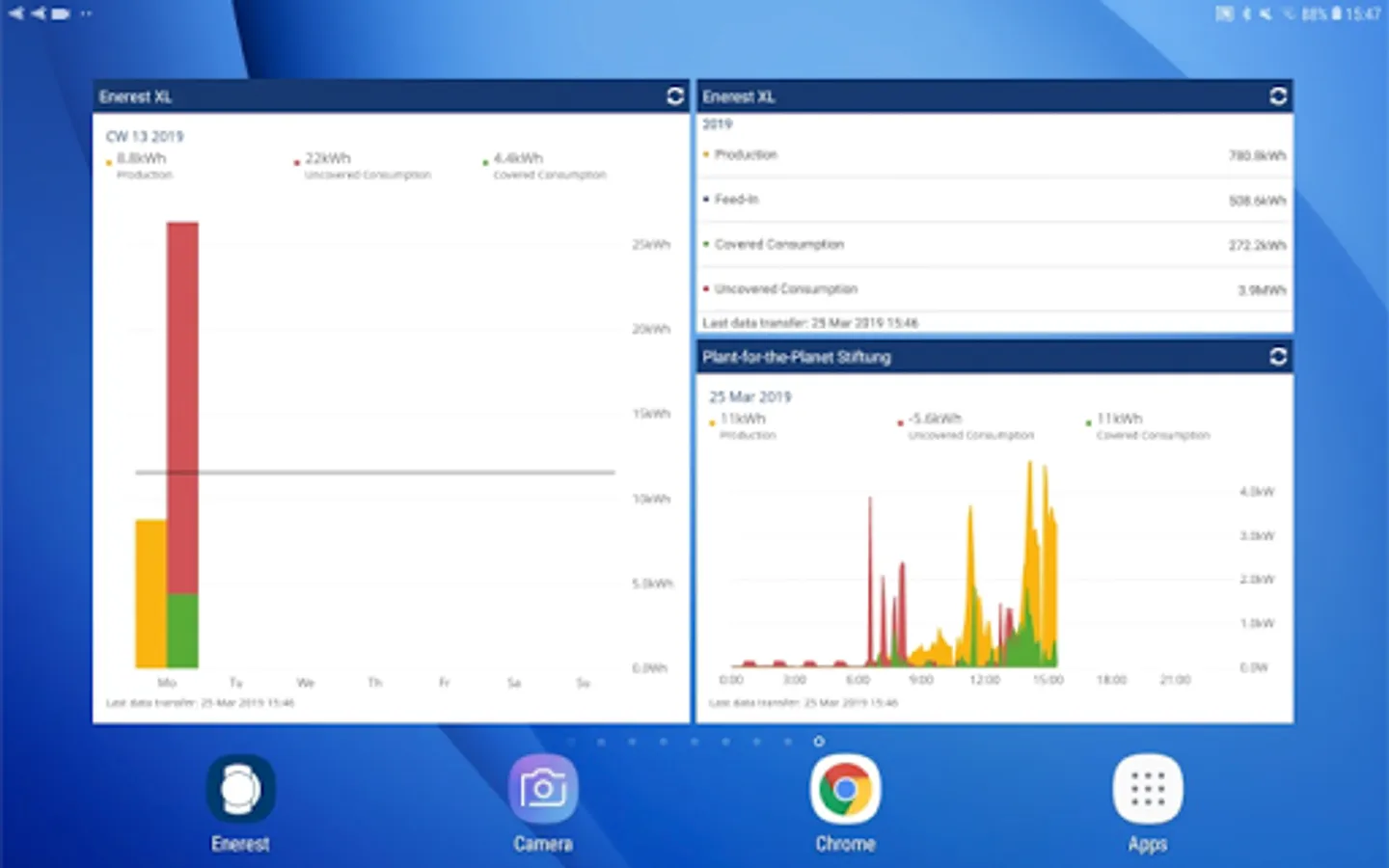Tap the 11kWh Covered Consumption figure in daily widget
1389x868 pixels.
[x=1119, y=419]
